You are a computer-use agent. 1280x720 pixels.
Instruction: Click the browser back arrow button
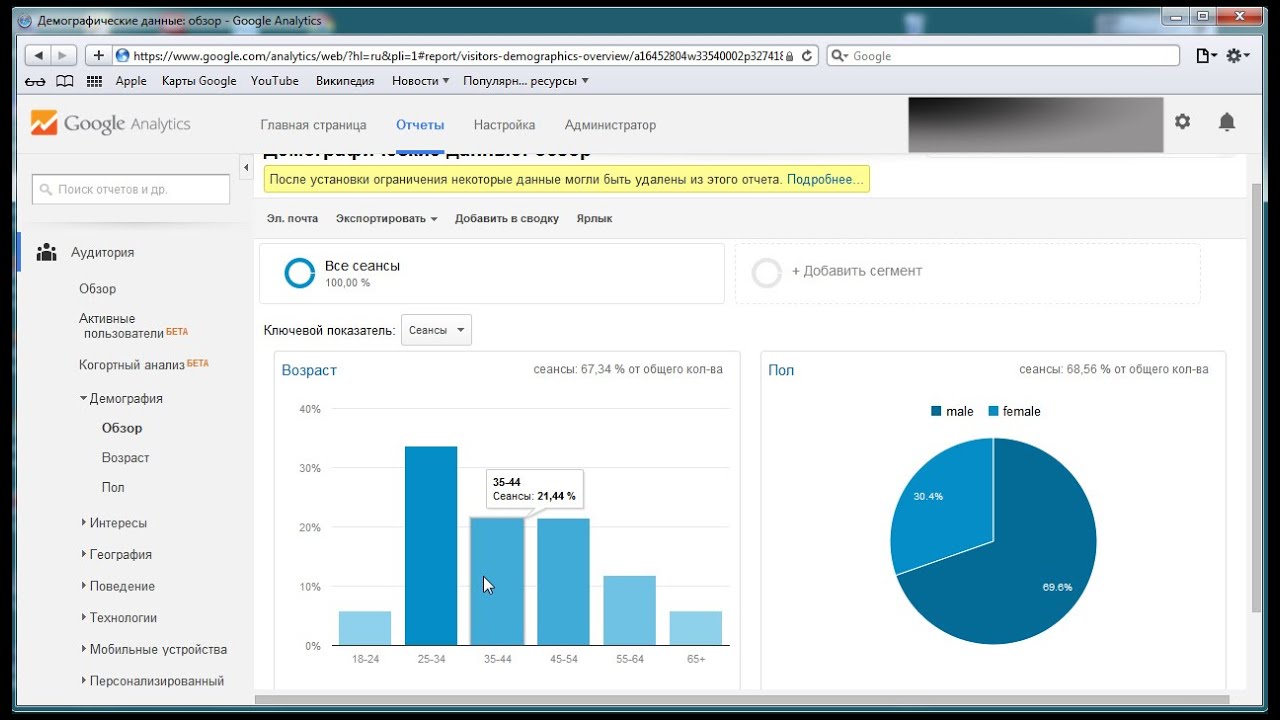tap(39, 56)
